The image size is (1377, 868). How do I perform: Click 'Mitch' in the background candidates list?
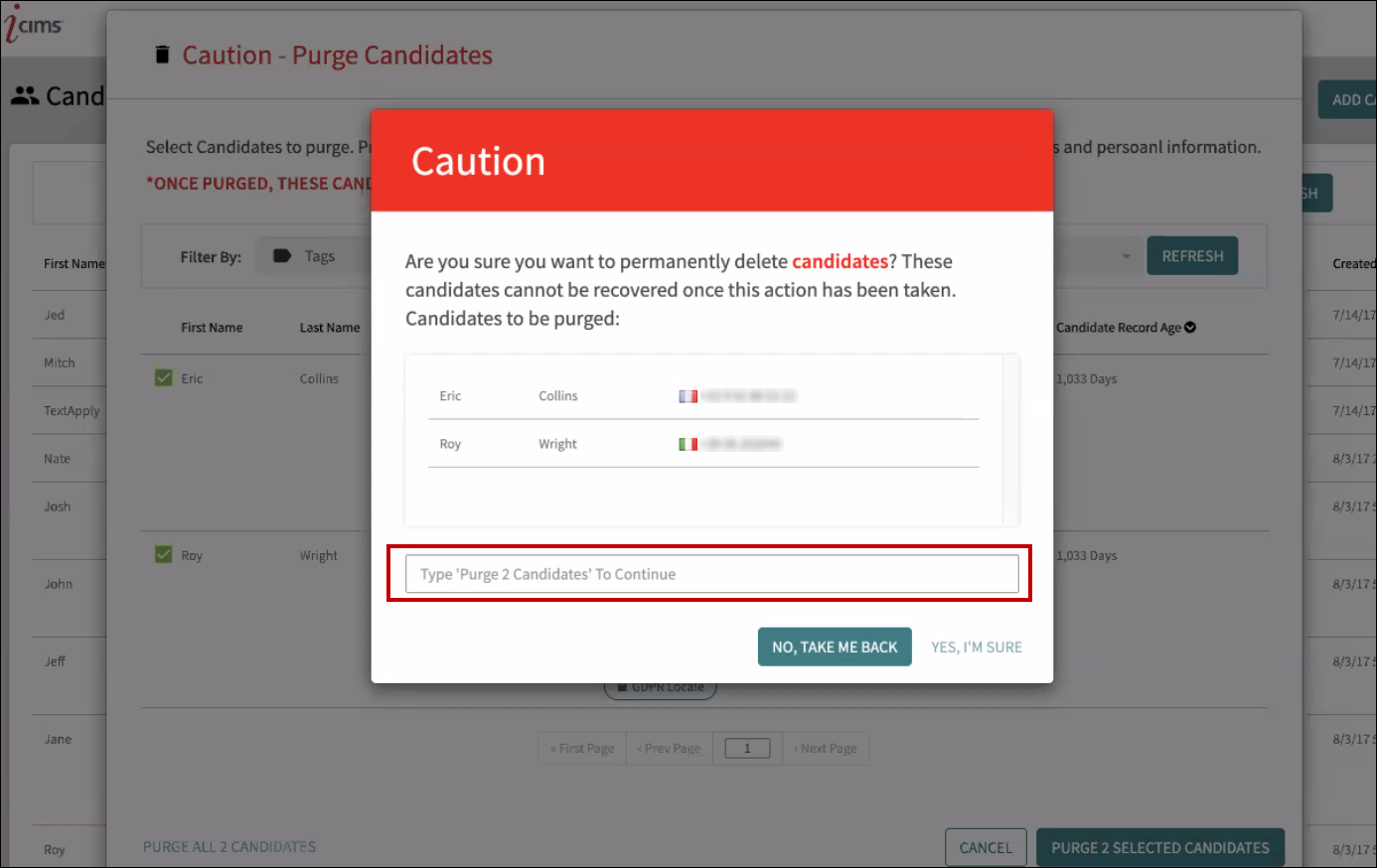coord(60,363)
